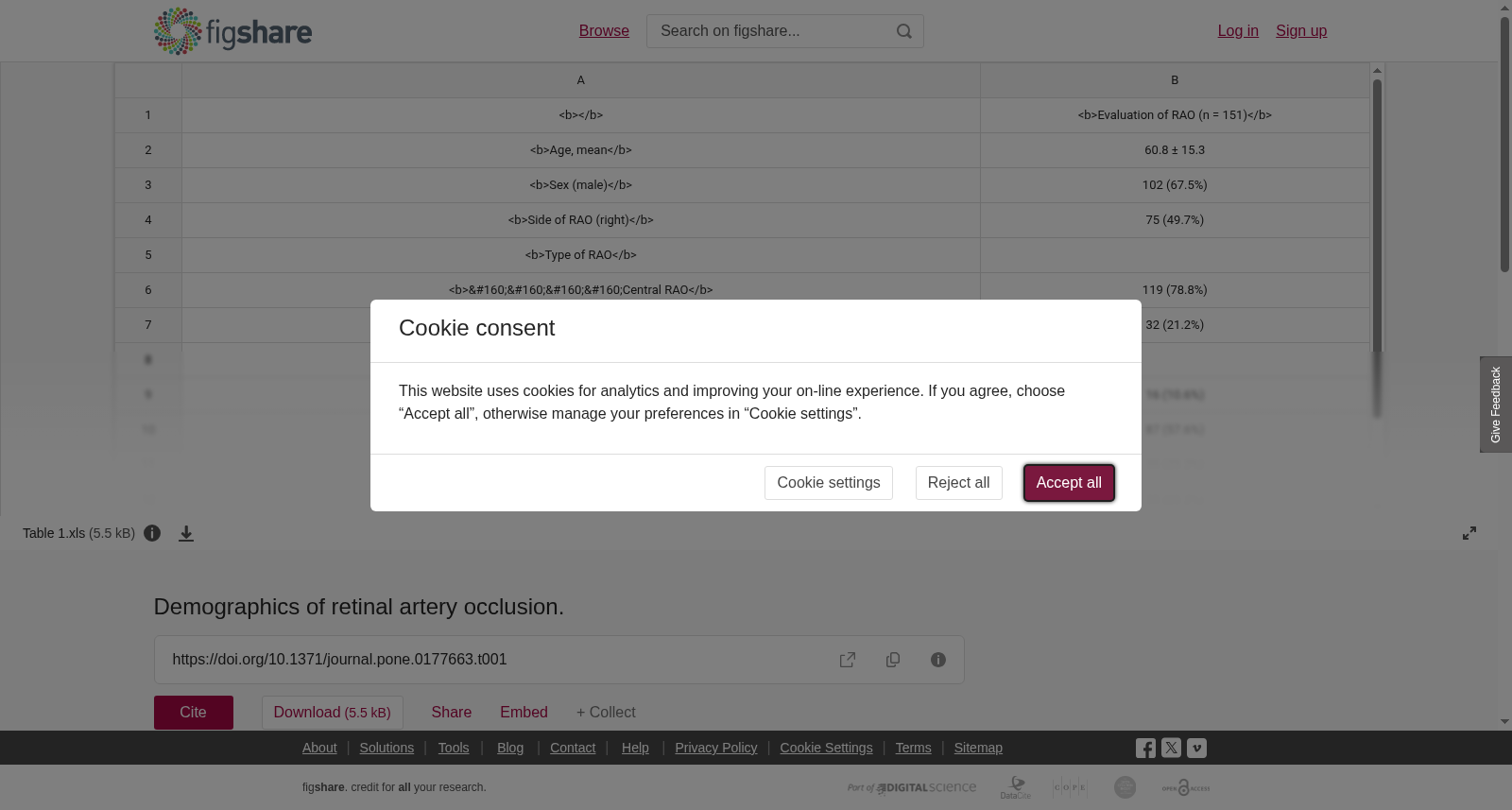Screen dimensions: 1512x810
Task: Click the DataCite logo
Action: click(x=1016, y=787)
